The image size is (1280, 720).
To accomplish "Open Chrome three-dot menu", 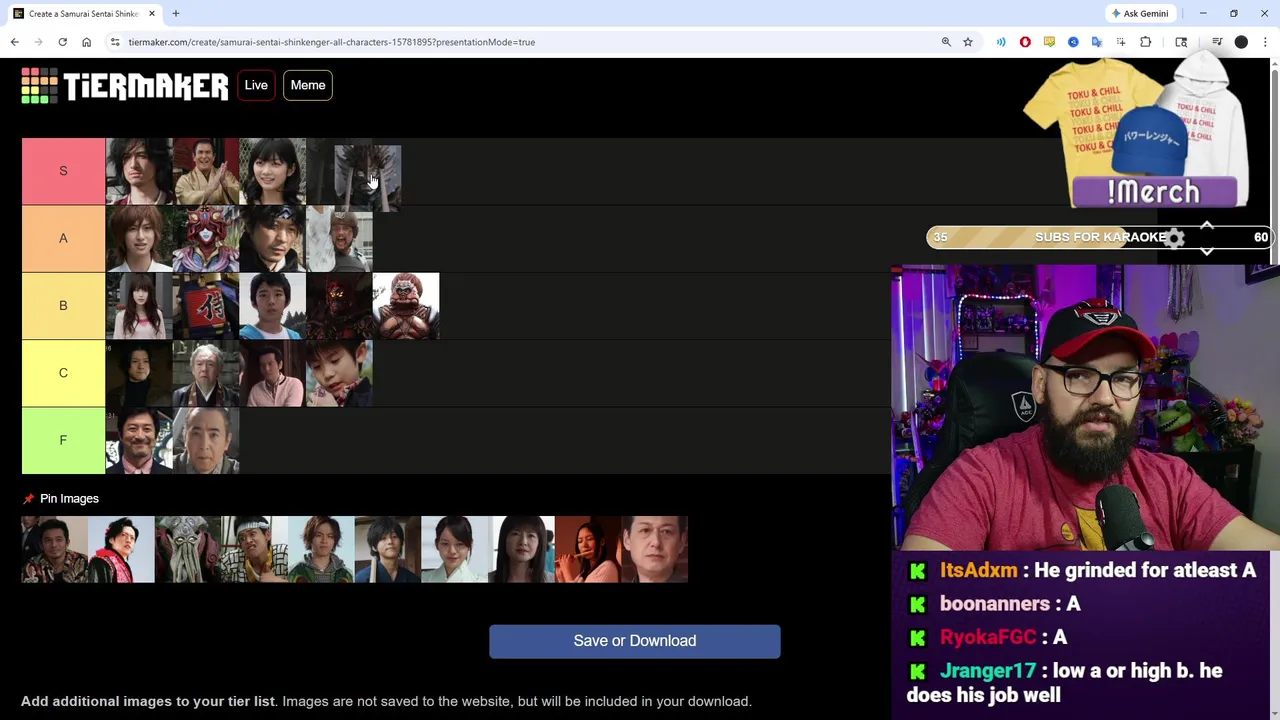I will 1265,42.
